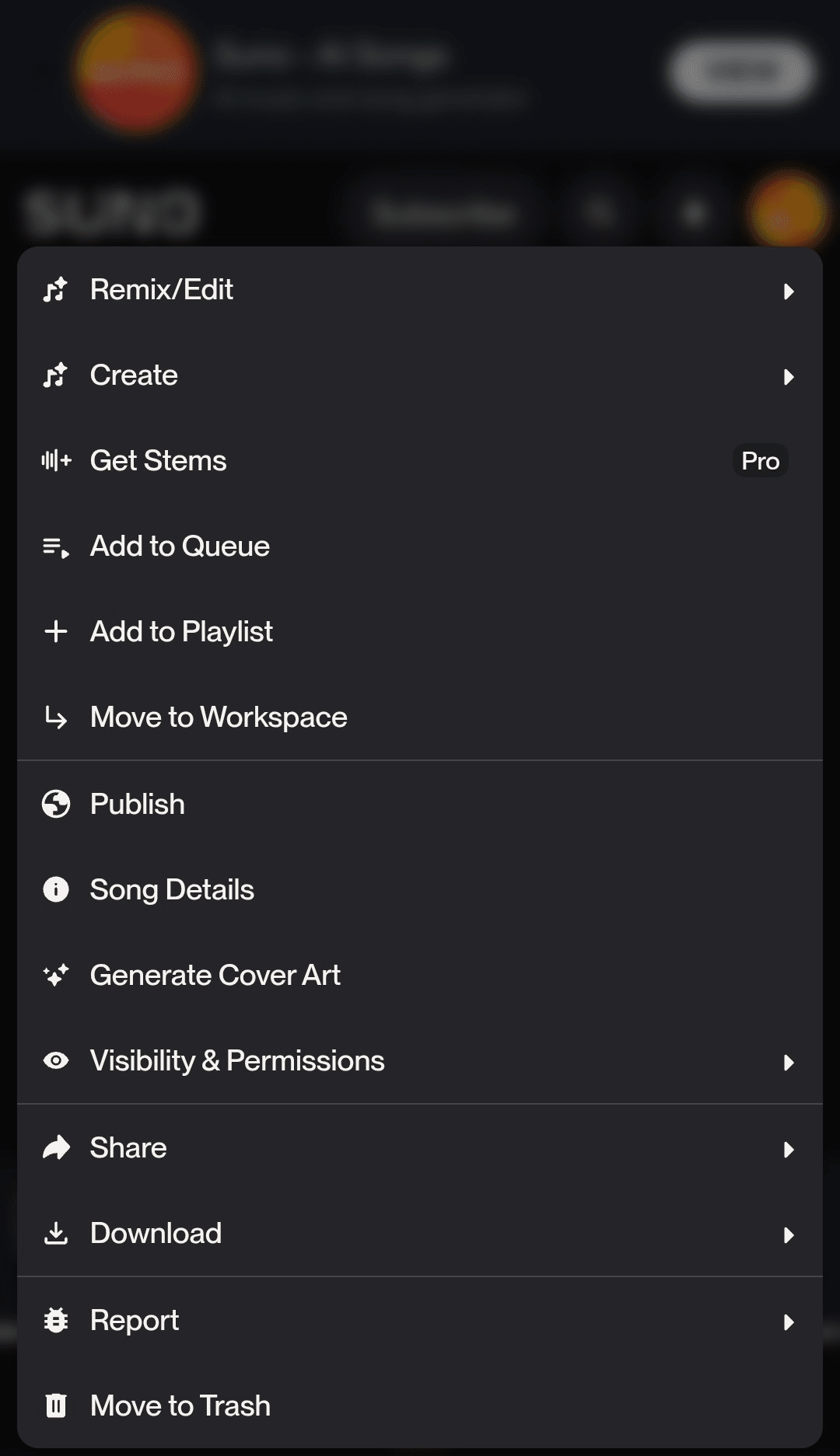Click the Get Stems waveform icon

(56, 461)
